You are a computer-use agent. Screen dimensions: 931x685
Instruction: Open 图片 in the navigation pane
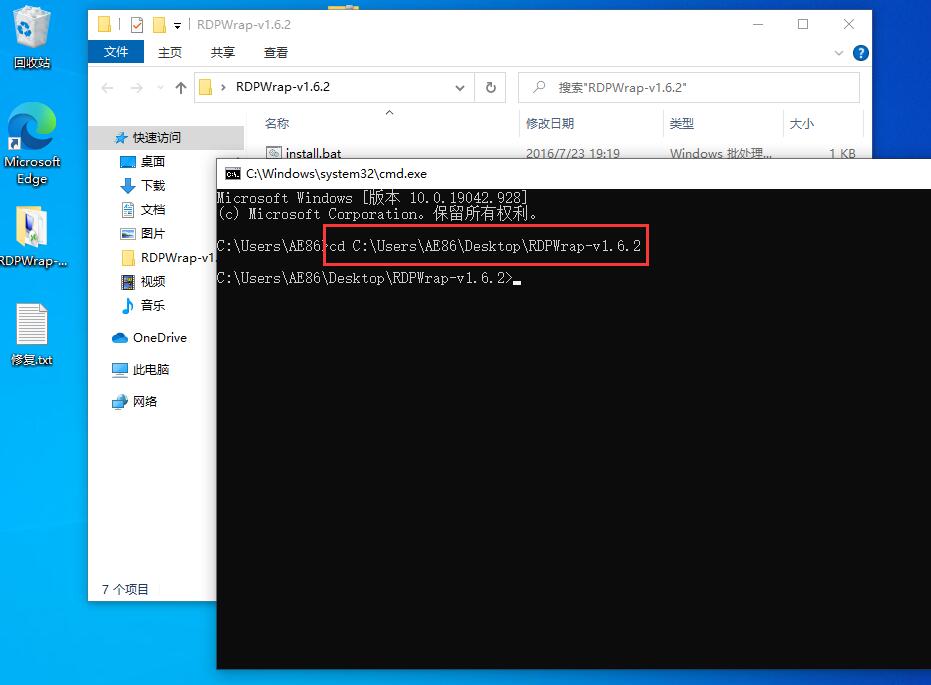click(x=153, y=233)
